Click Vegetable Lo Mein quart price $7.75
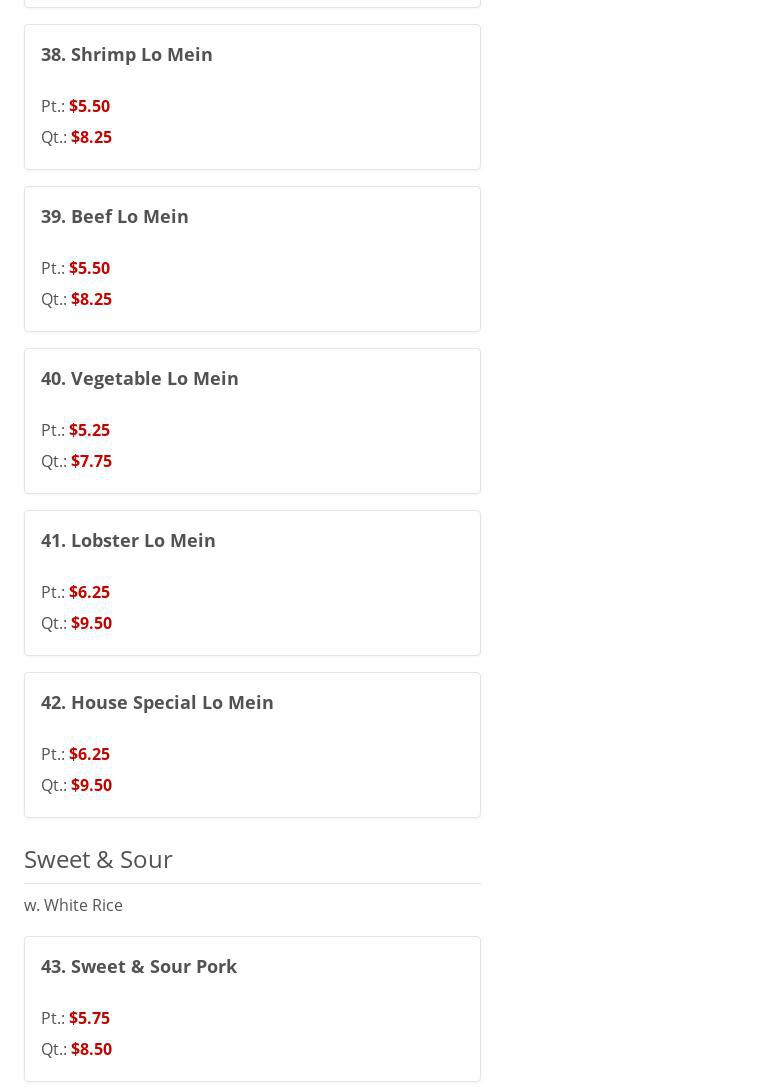The image size is (770, 1088). pos(91,461)
